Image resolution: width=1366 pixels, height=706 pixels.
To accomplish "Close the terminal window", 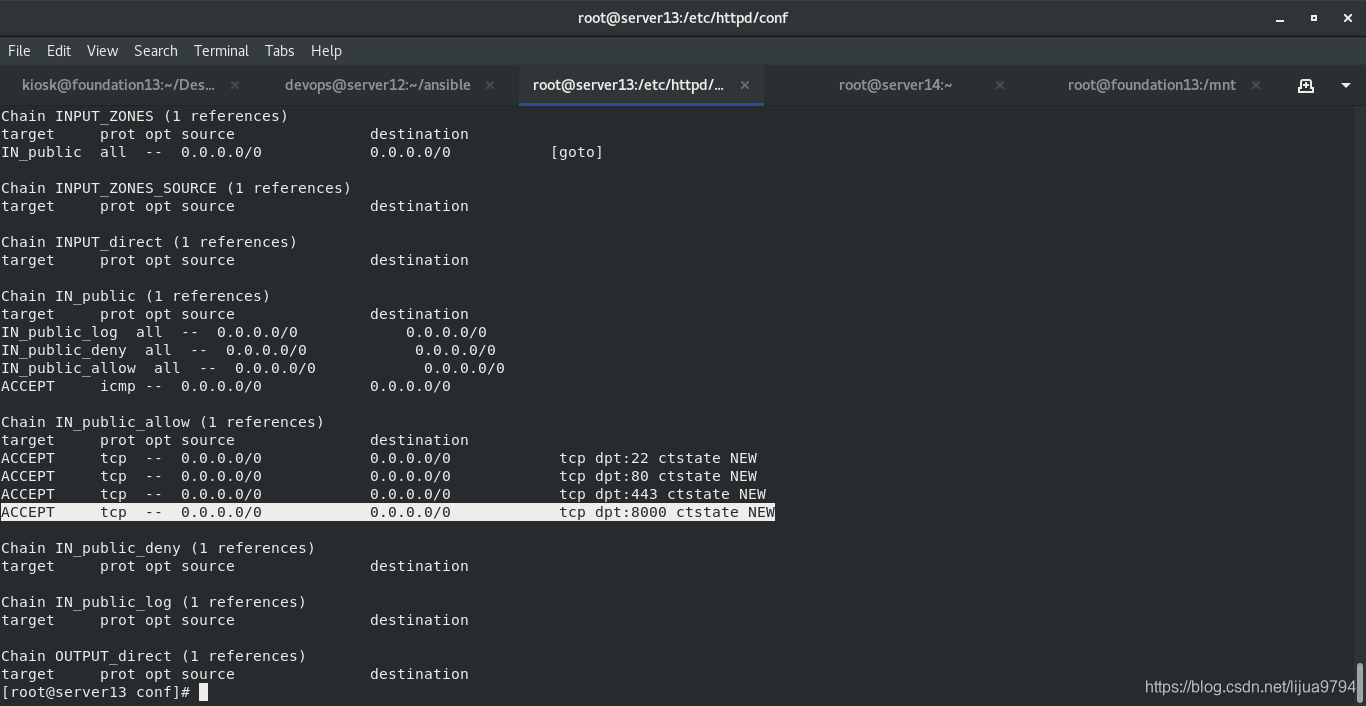I will point(1346,18).
